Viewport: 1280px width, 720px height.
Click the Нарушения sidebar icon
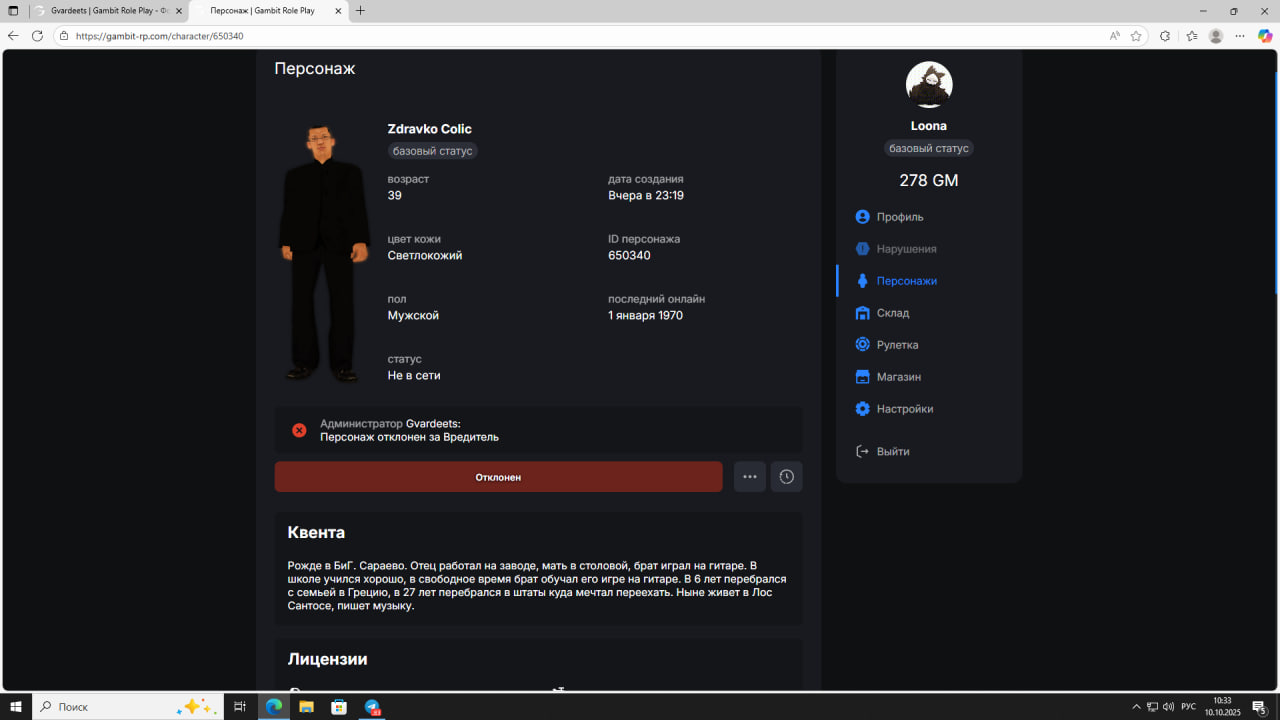point(862,249)
